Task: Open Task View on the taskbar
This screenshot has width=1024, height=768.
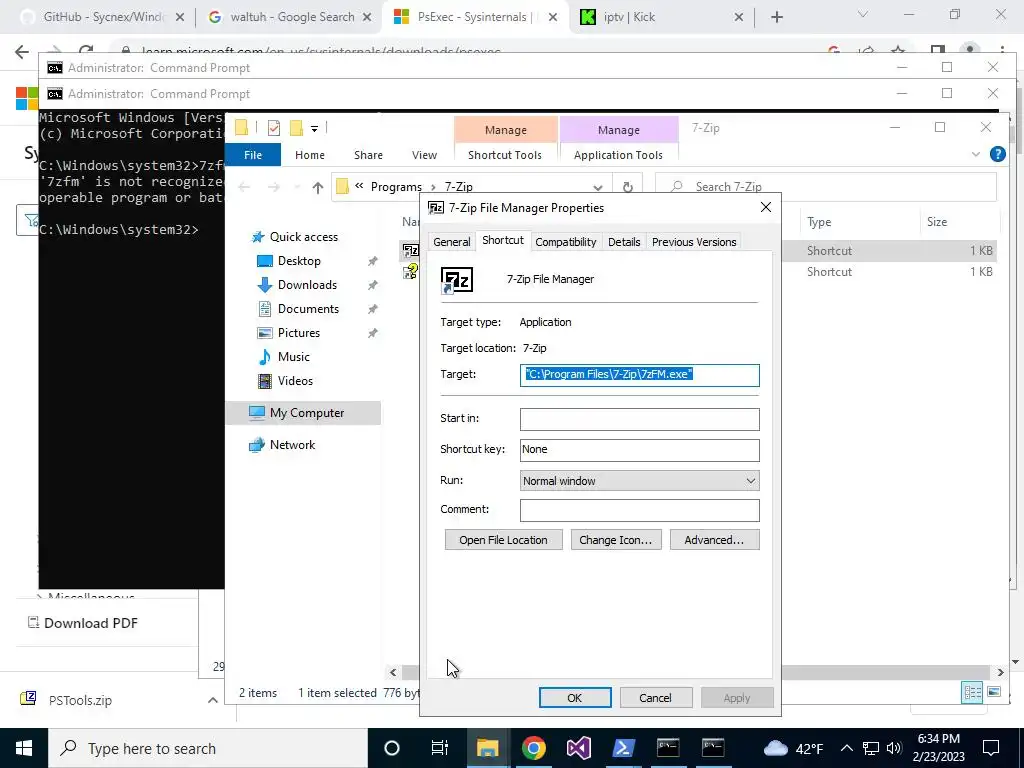Action: pos(440,748)
